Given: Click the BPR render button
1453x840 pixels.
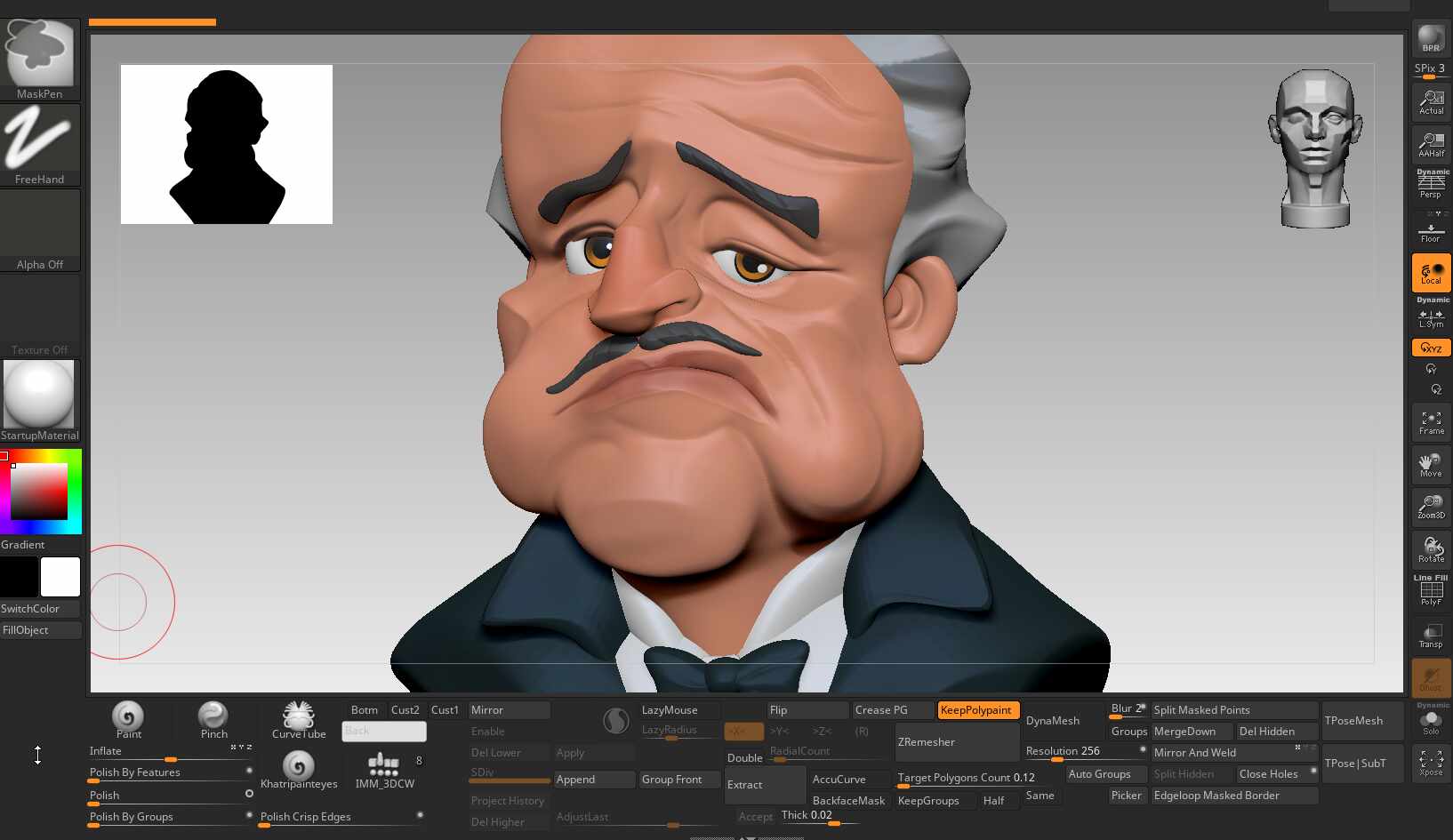Looking at the screenshot, I should pos(1431,38).
